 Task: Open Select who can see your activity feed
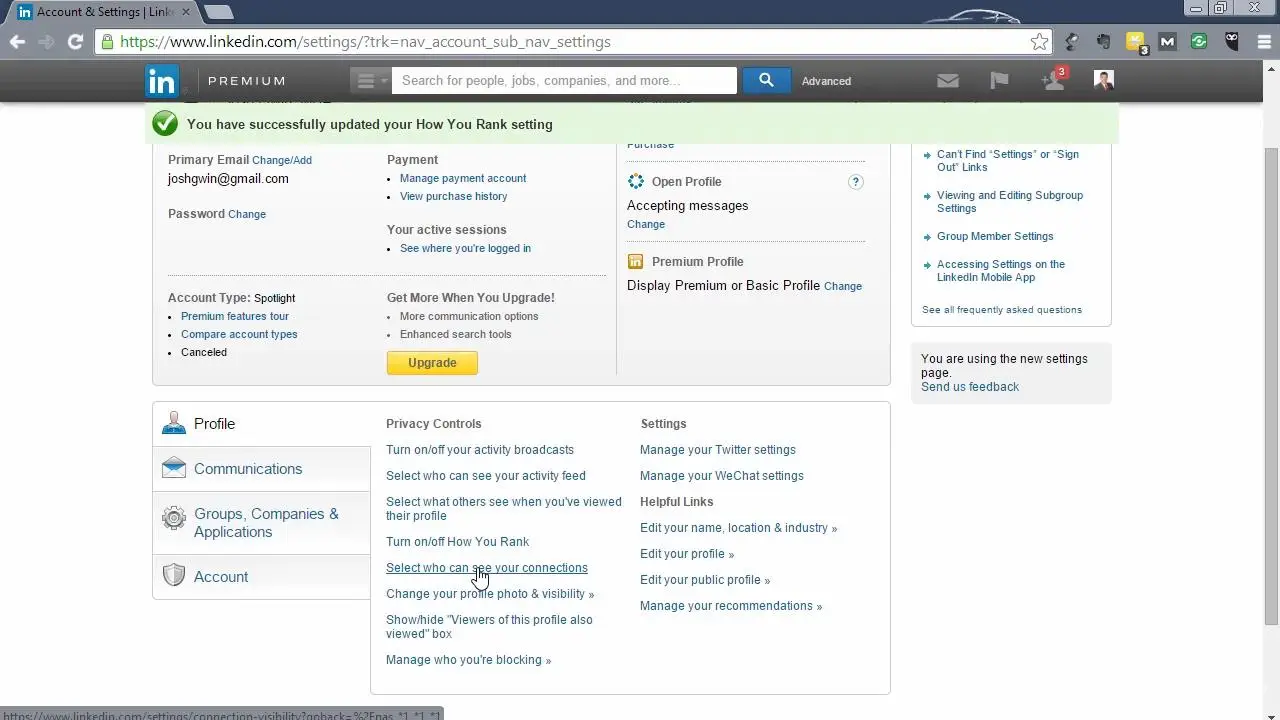pyautogui.click(x=486, y=476)
